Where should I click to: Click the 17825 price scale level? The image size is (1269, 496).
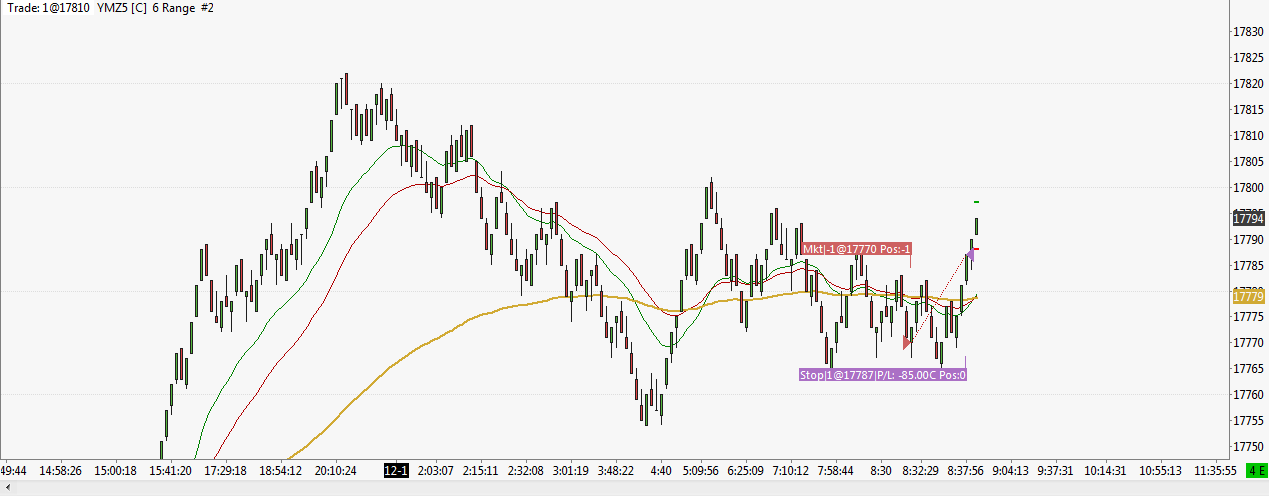click(1250, 84)
